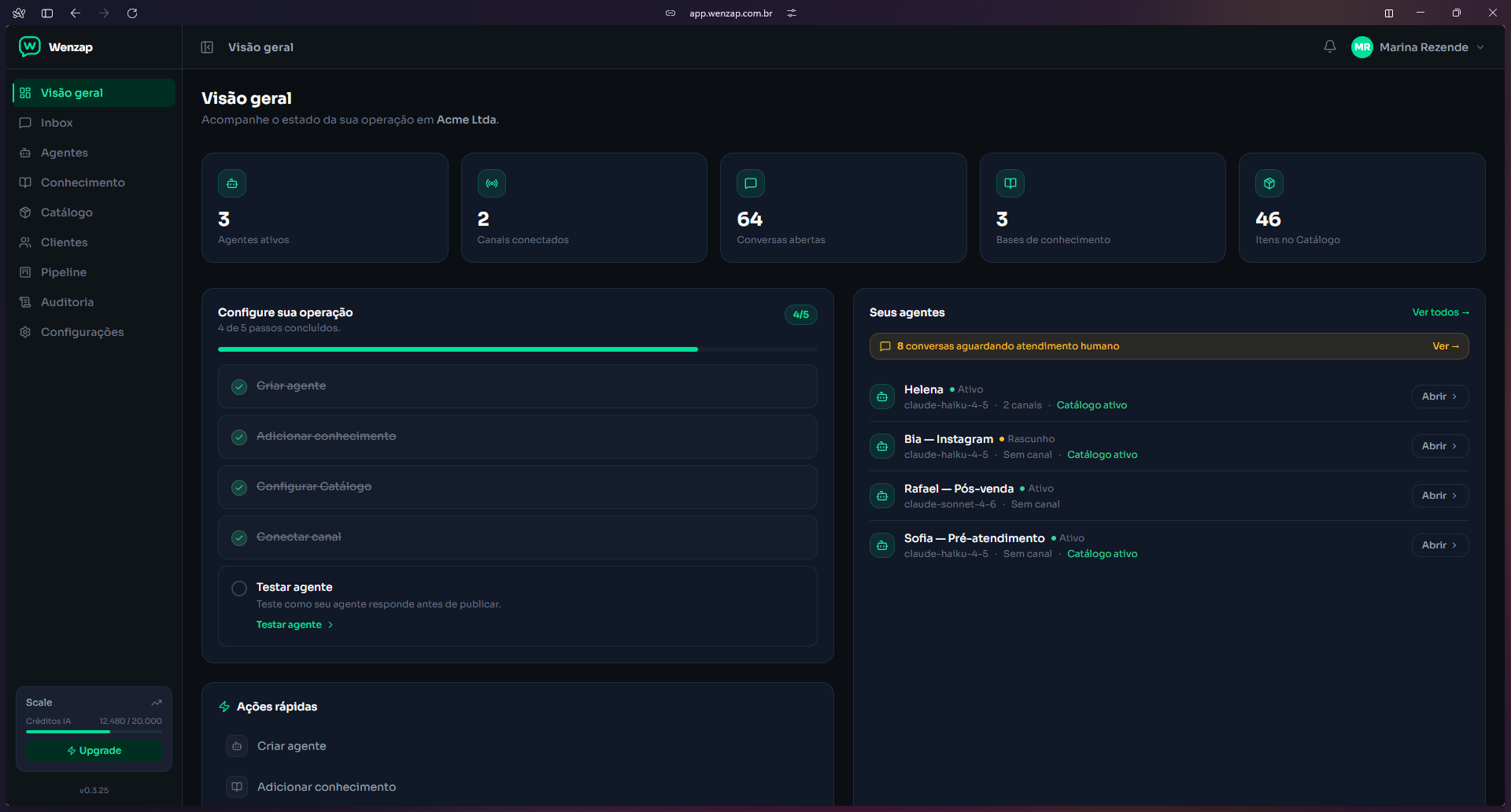Check the Testar agente step circle
Viewport: 1511px width, 812px height.
point(239,589)
